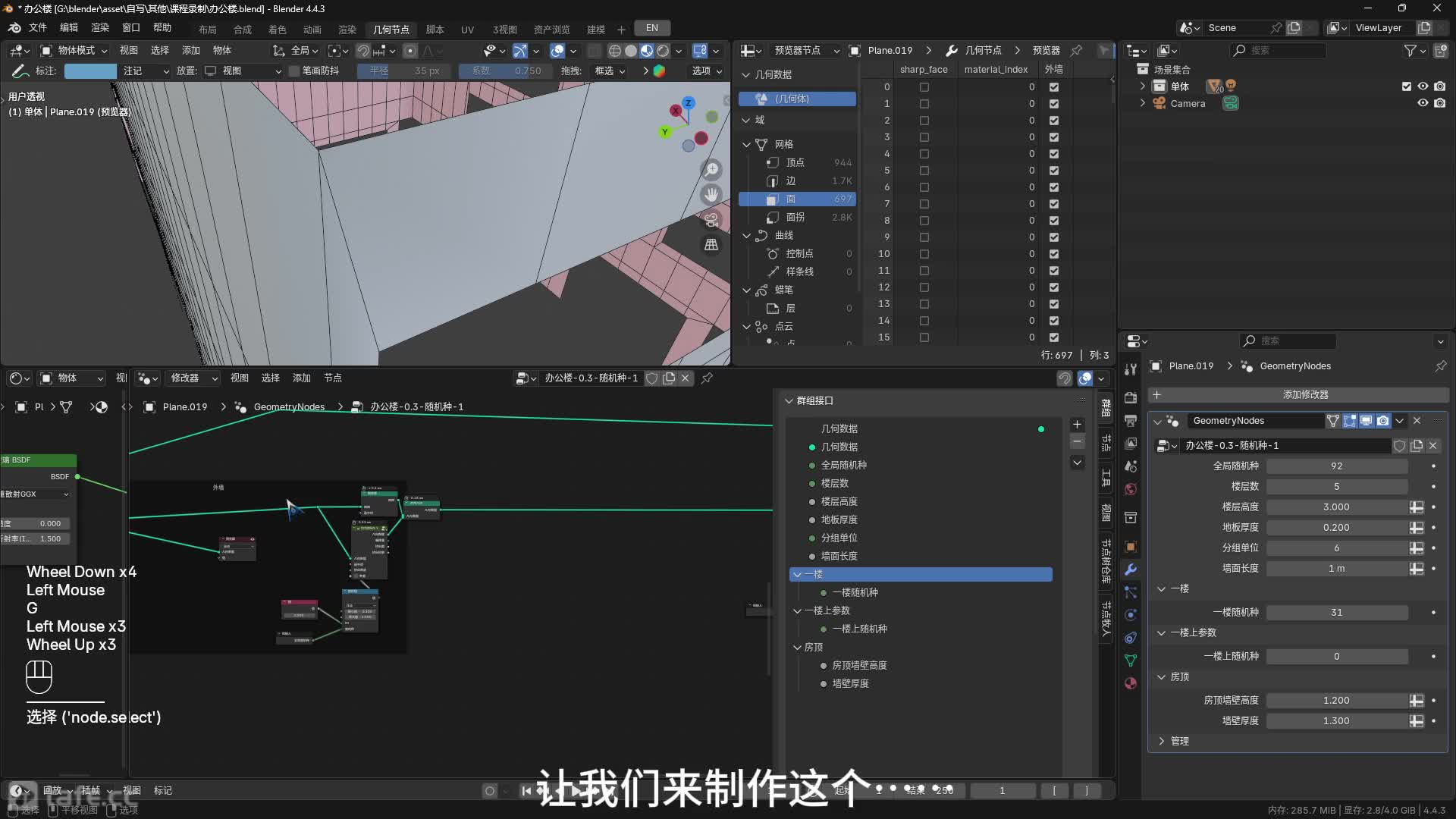The height and width of the screenshot is (819, 1456).
Task: Select the 顶点 domain row in the spreadsheet
Action: pyautogui.click(x=798, y=162)
